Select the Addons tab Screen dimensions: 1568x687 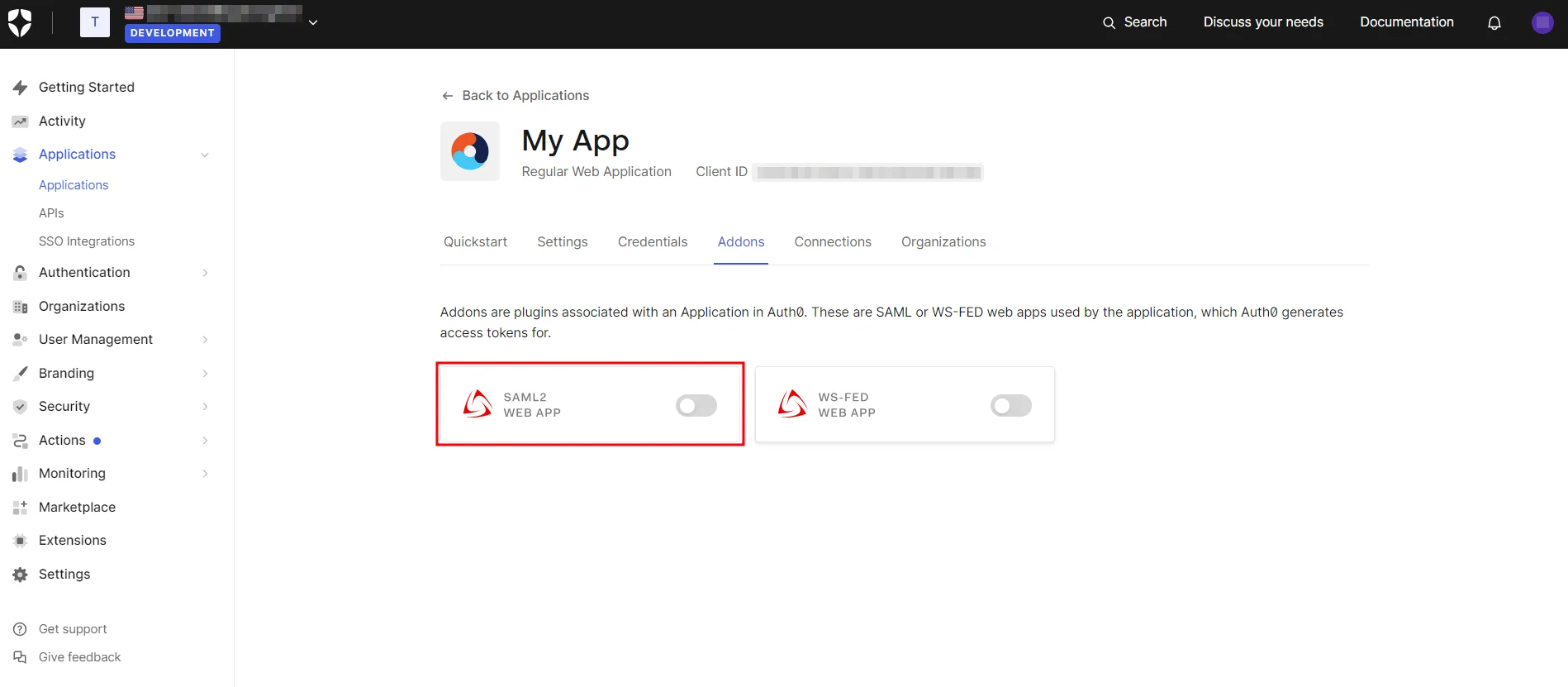click(x=741, y=242)
